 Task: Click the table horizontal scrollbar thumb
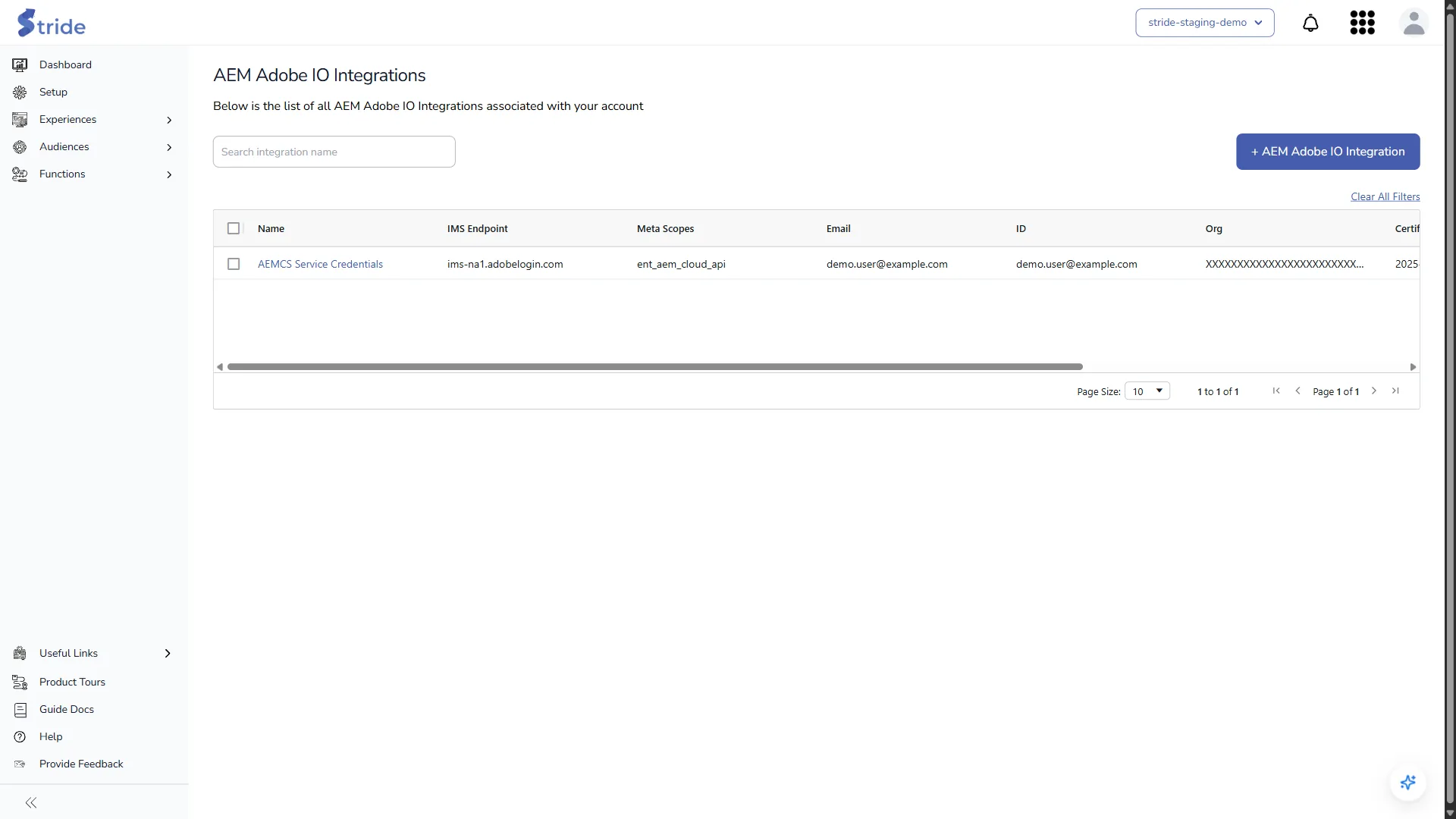pos(655,367)
